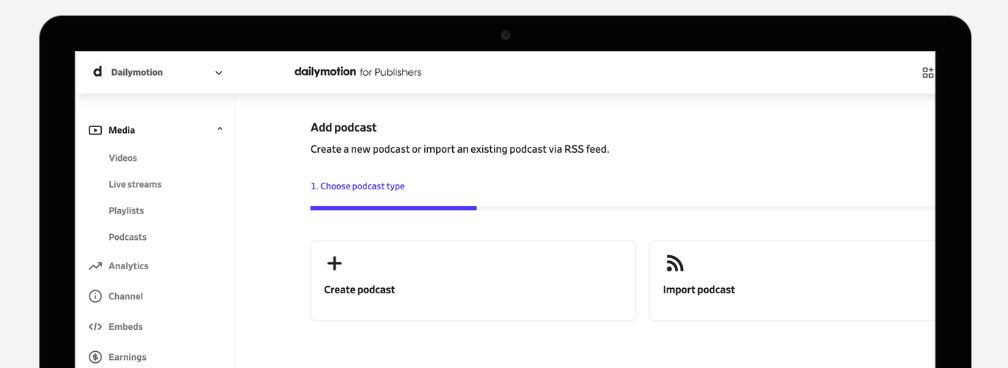Click the plus icon on Create podcast

coord(335,263)
